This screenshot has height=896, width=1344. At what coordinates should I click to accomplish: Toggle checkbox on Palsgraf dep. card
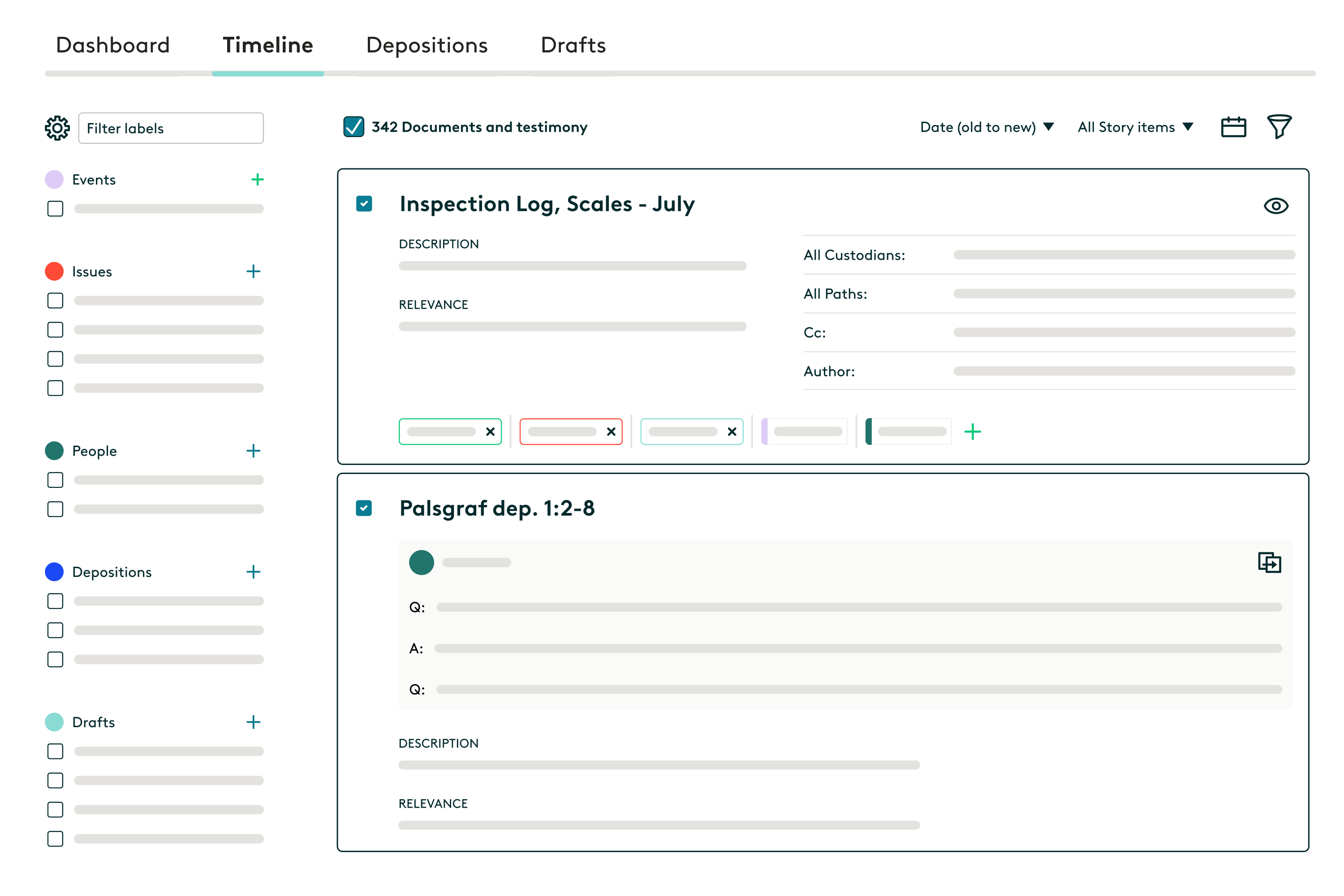coord(365,508)
